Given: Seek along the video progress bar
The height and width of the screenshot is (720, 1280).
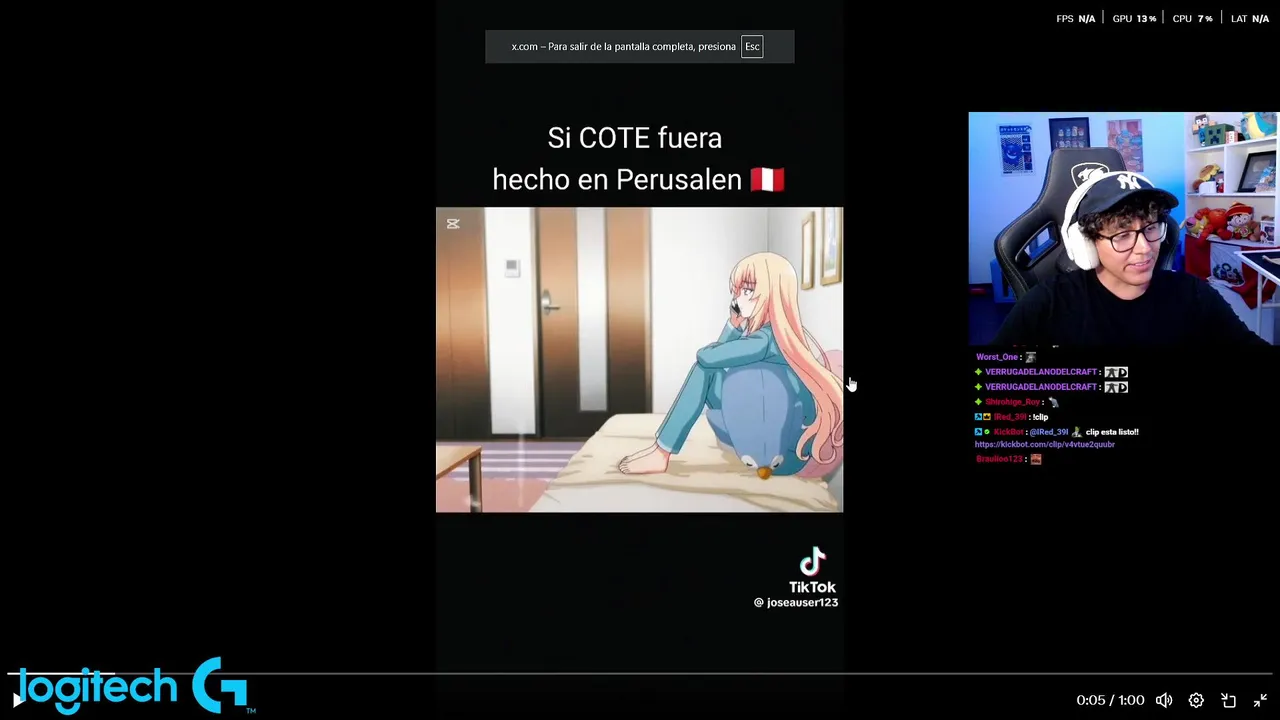Looking at the screenshot, I should (x=640, y=674).
